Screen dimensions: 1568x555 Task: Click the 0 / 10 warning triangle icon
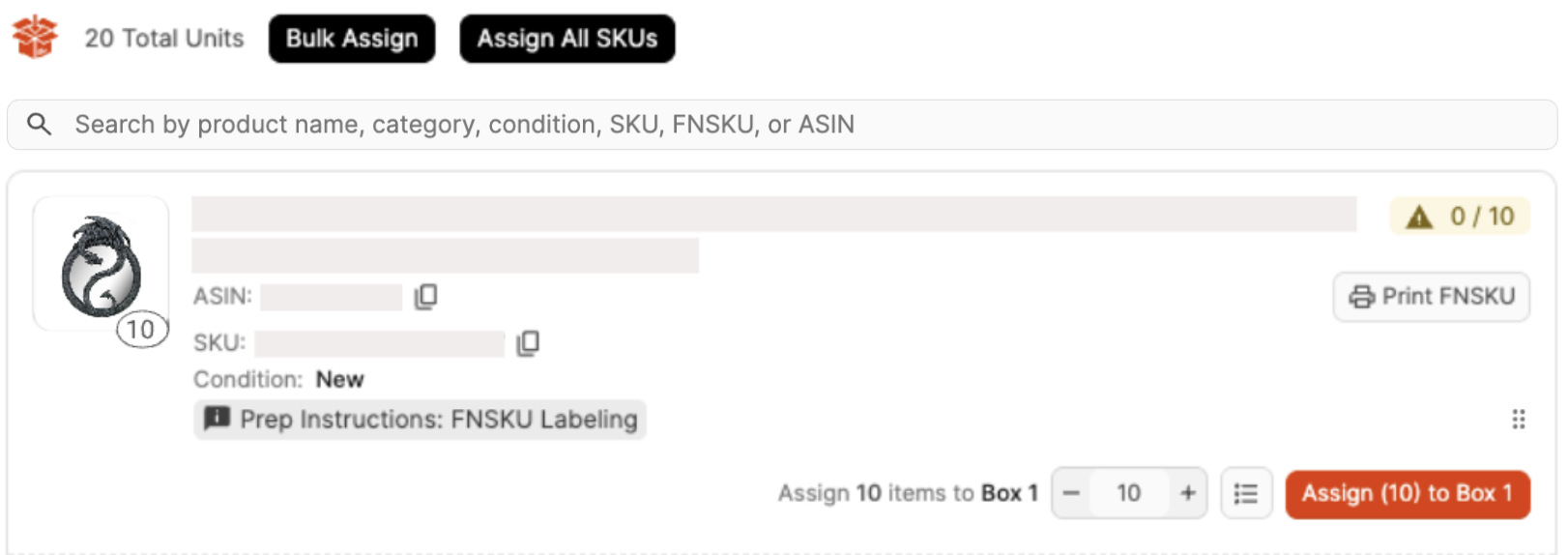point(1419,217)
